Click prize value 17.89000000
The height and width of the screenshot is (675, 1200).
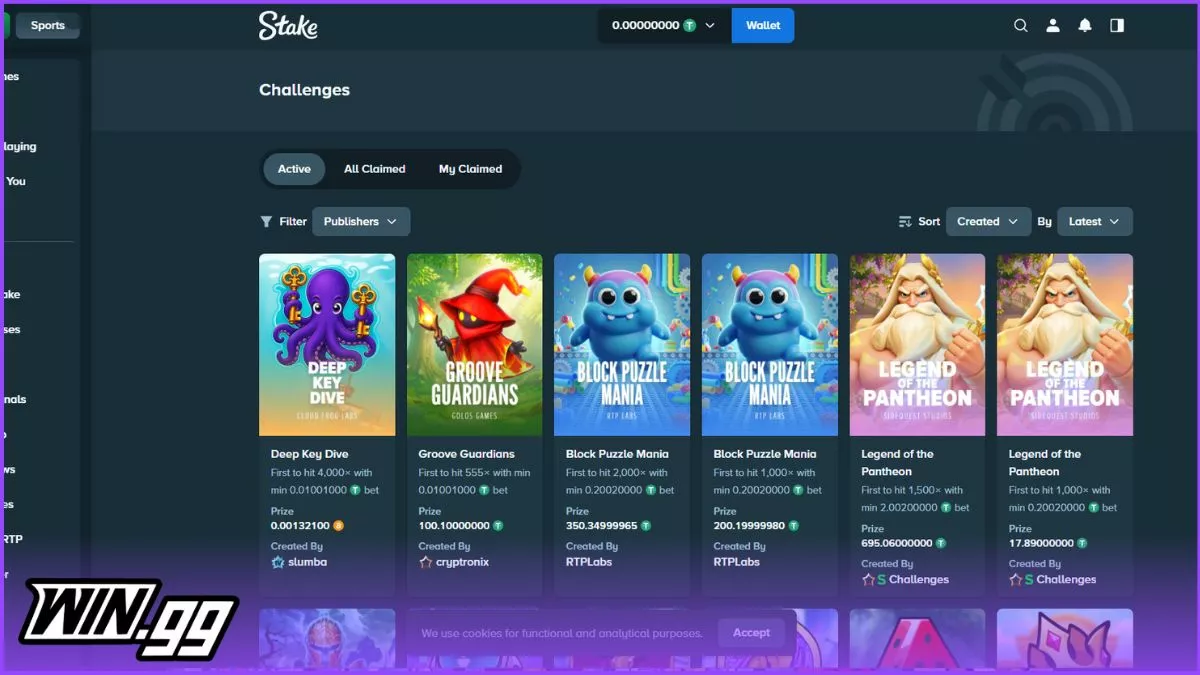click(1041, 544)
